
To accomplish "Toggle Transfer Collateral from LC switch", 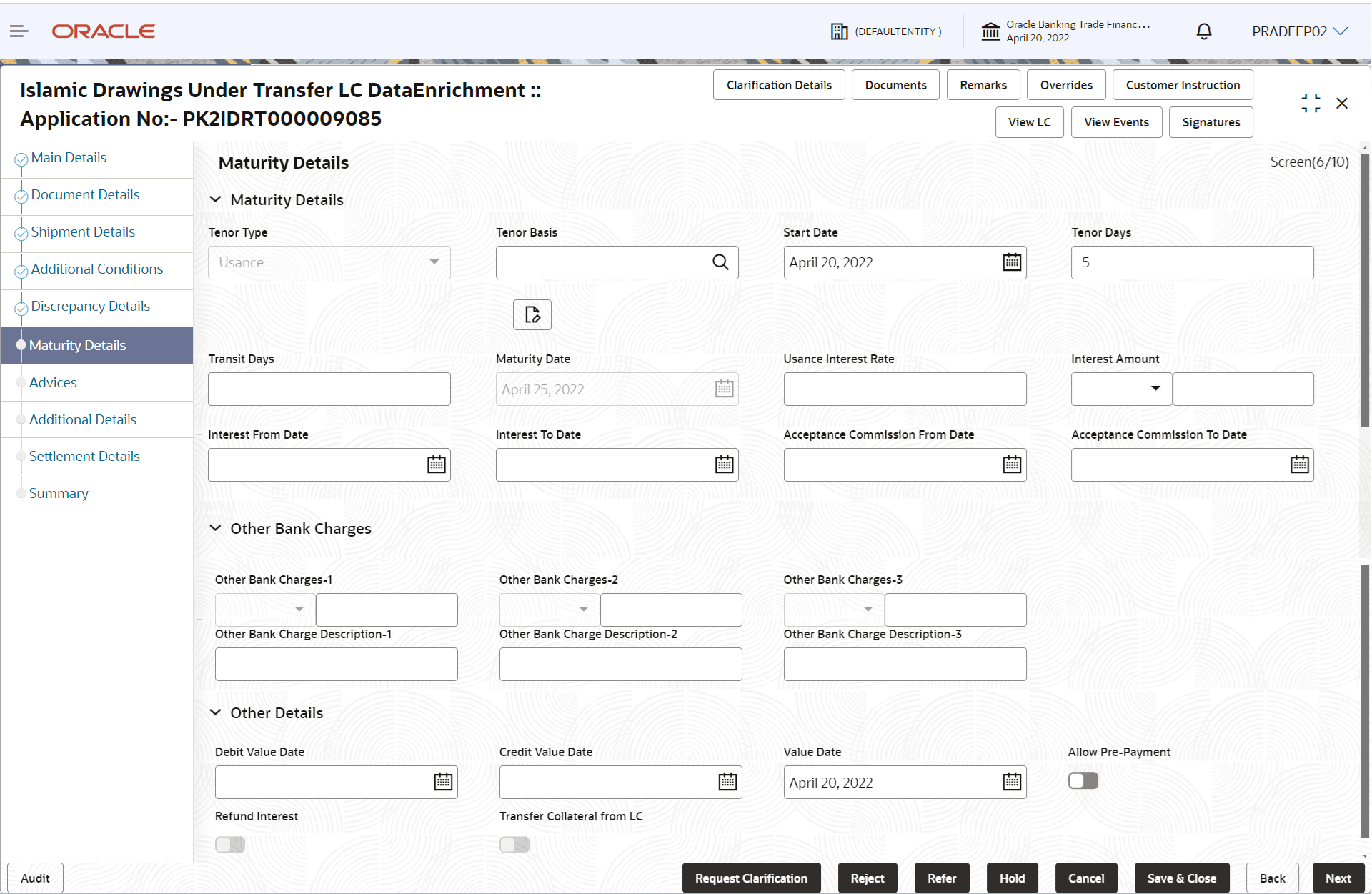I will (514, 845).
